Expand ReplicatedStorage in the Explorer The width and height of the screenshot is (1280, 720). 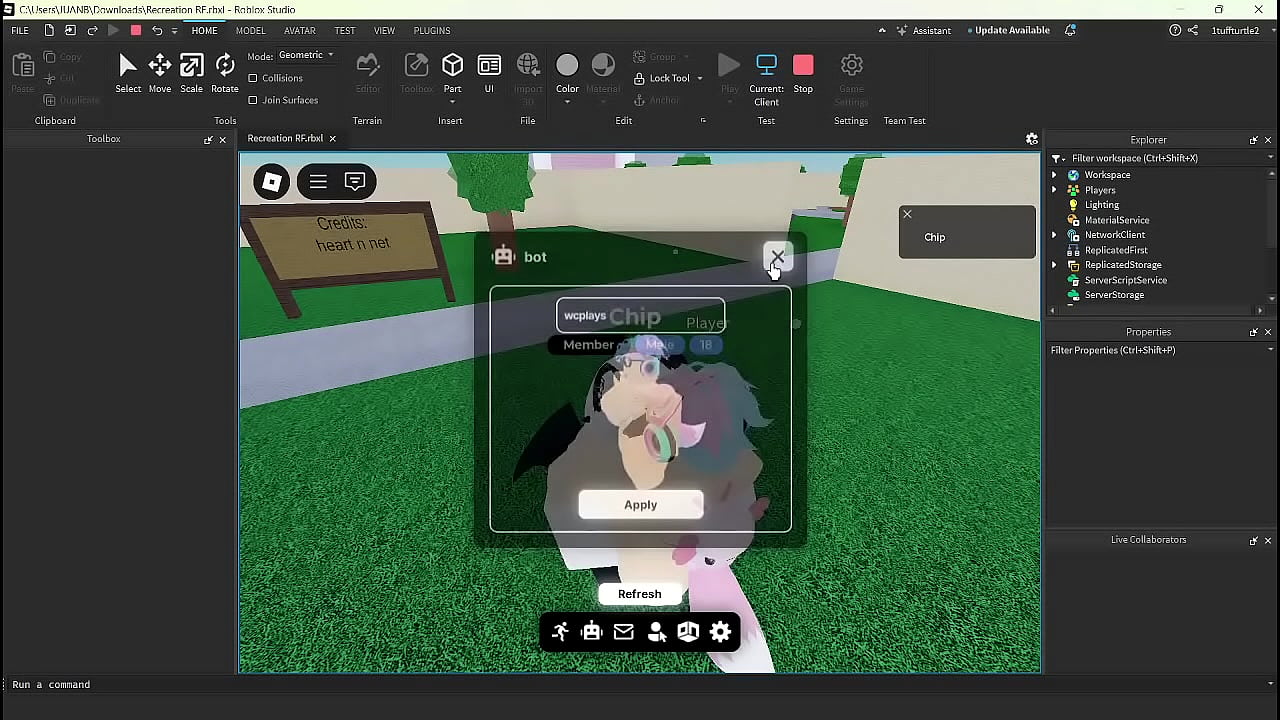[1053, 264]
